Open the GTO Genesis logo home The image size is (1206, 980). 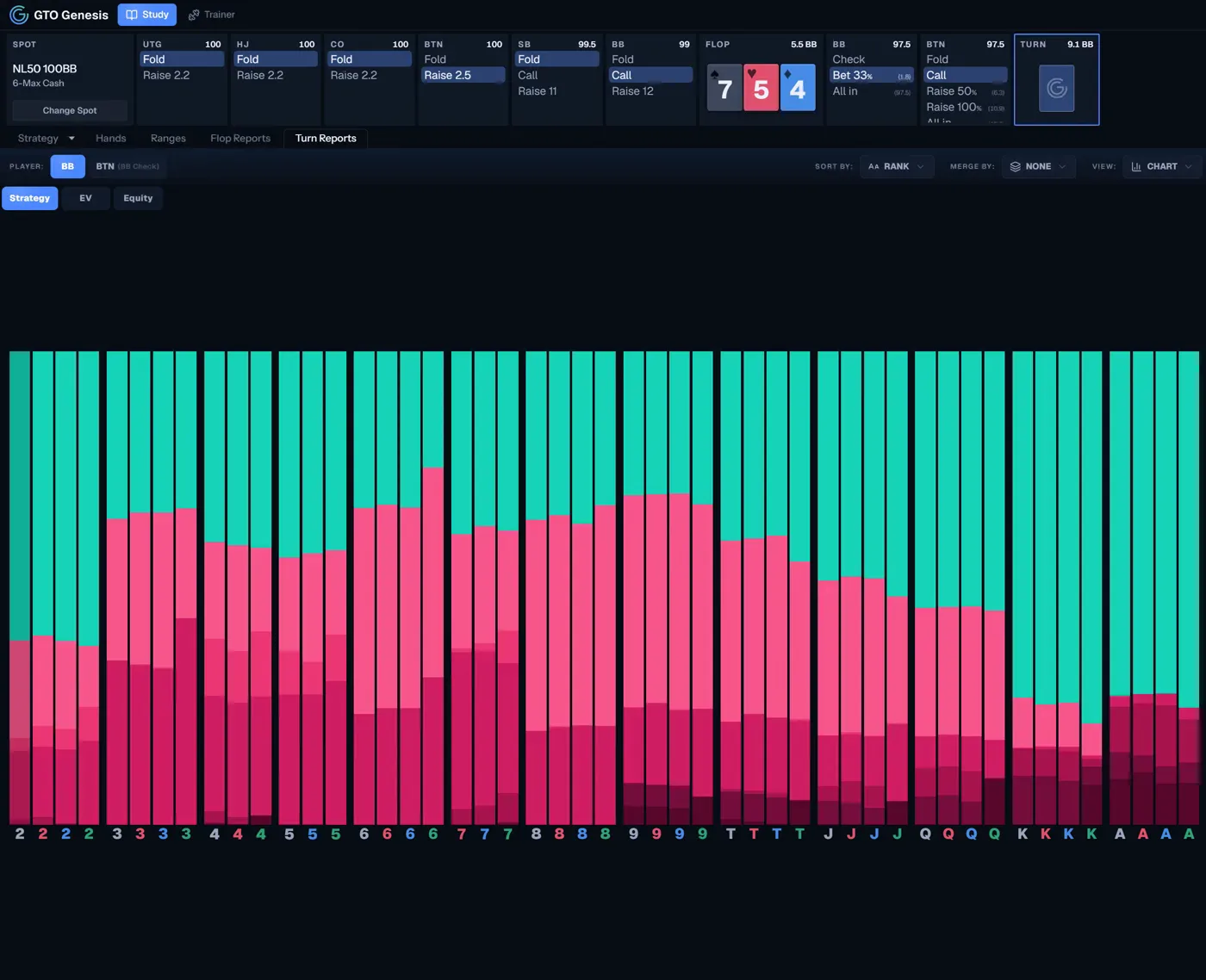[x=59, y=15]
